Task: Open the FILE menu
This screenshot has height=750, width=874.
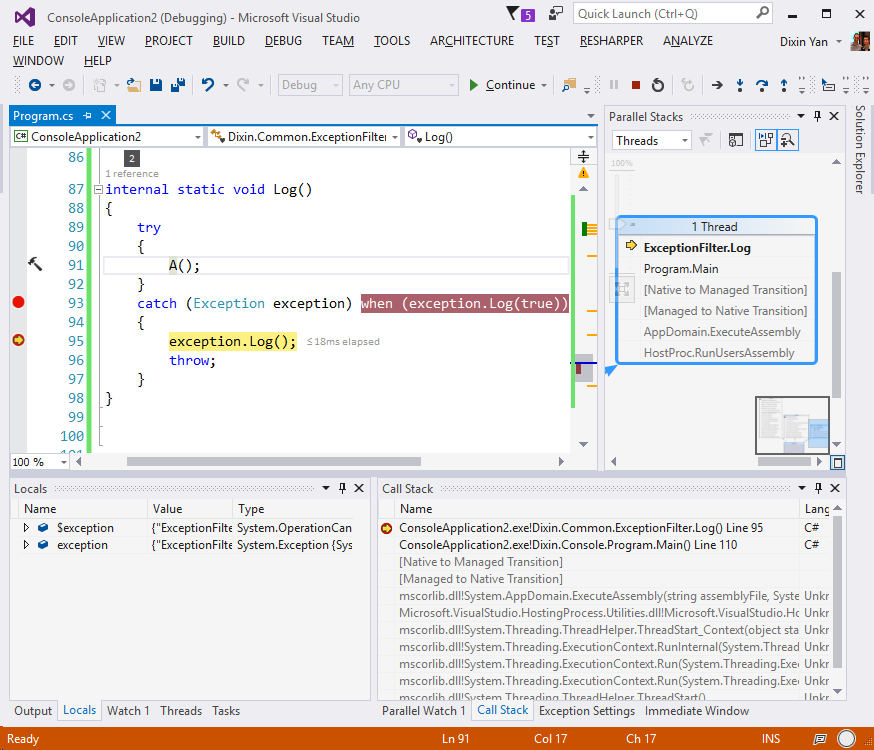Action: [23, 41]
